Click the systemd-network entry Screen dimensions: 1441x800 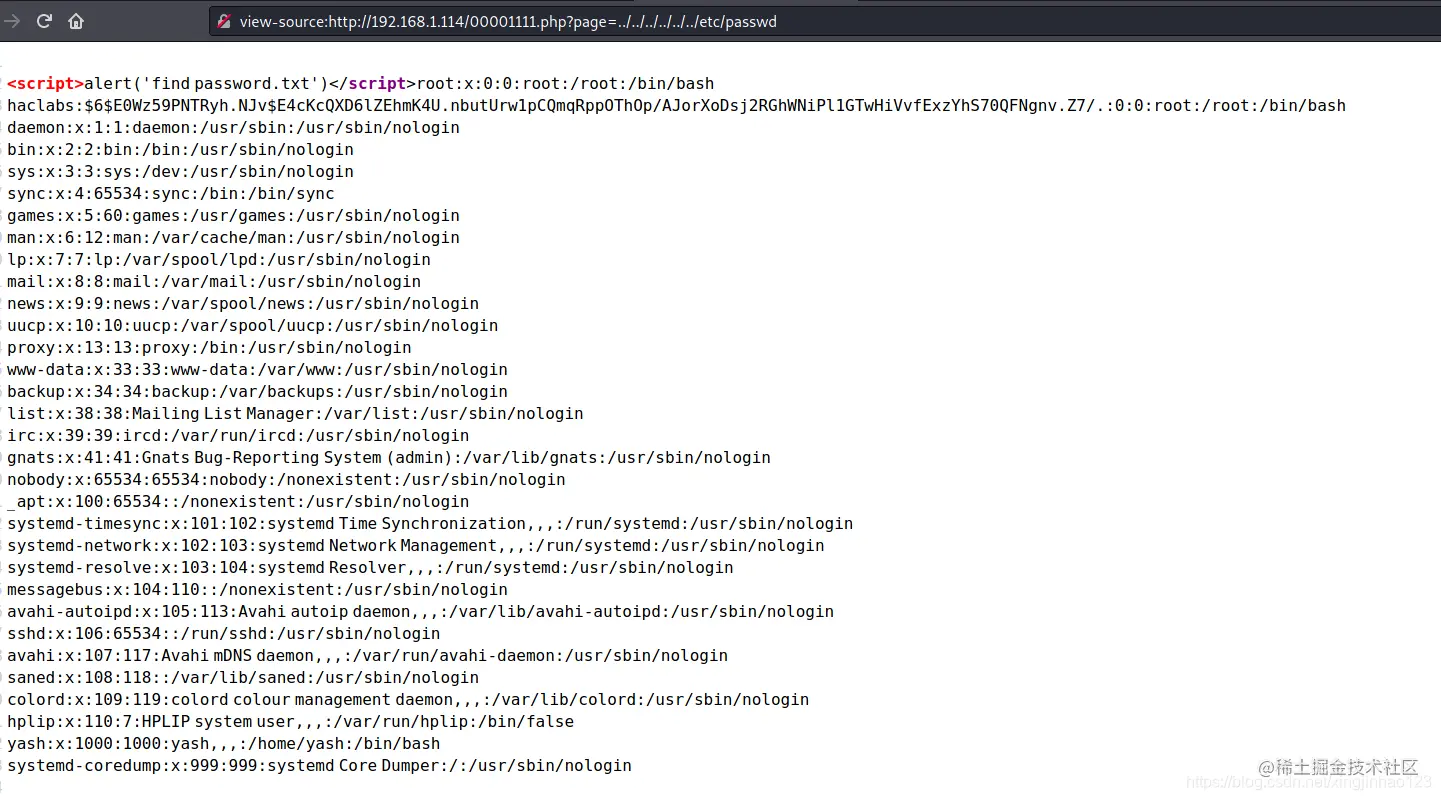416,545
